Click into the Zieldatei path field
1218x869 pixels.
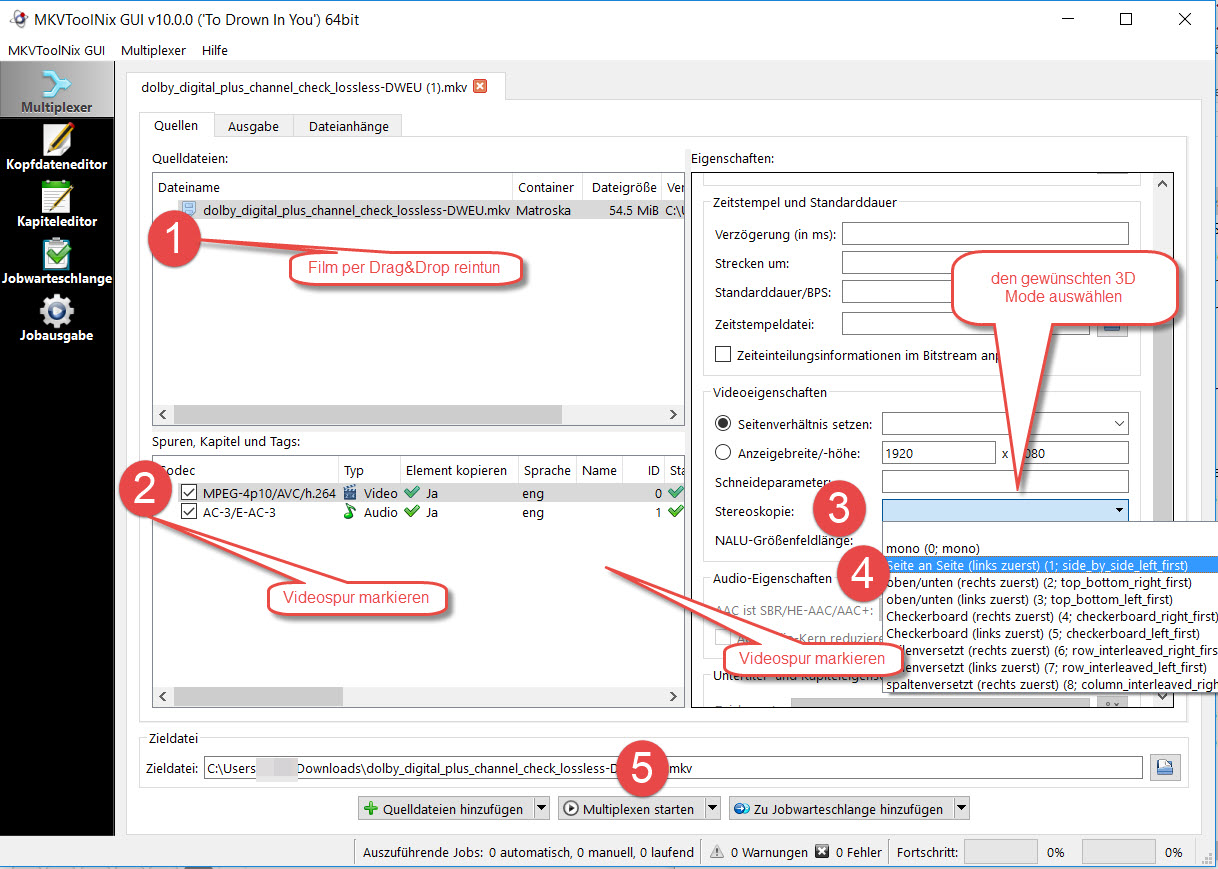pos(673,768)
